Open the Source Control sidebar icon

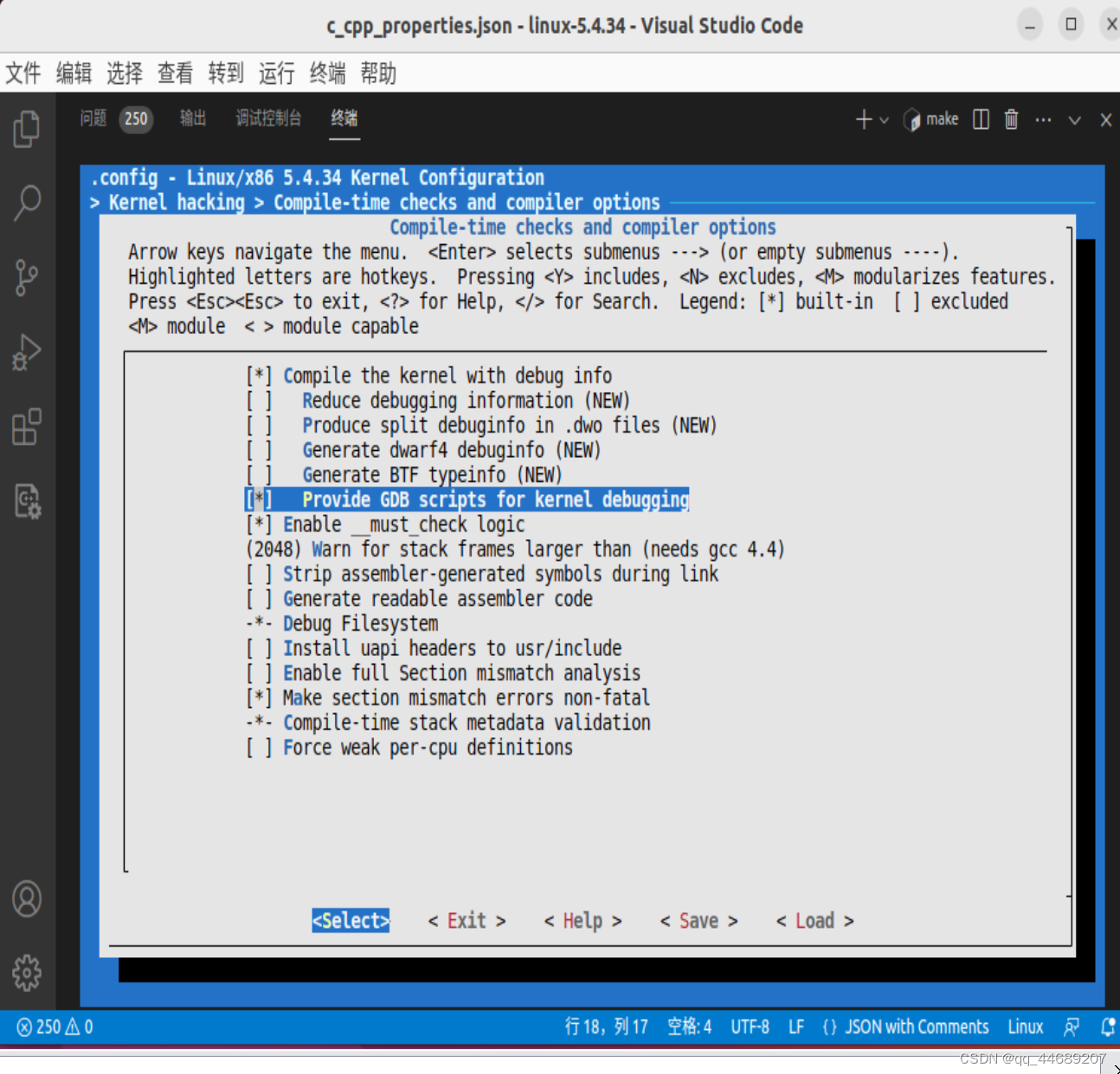pyautogui.click(x=27, y=277)
